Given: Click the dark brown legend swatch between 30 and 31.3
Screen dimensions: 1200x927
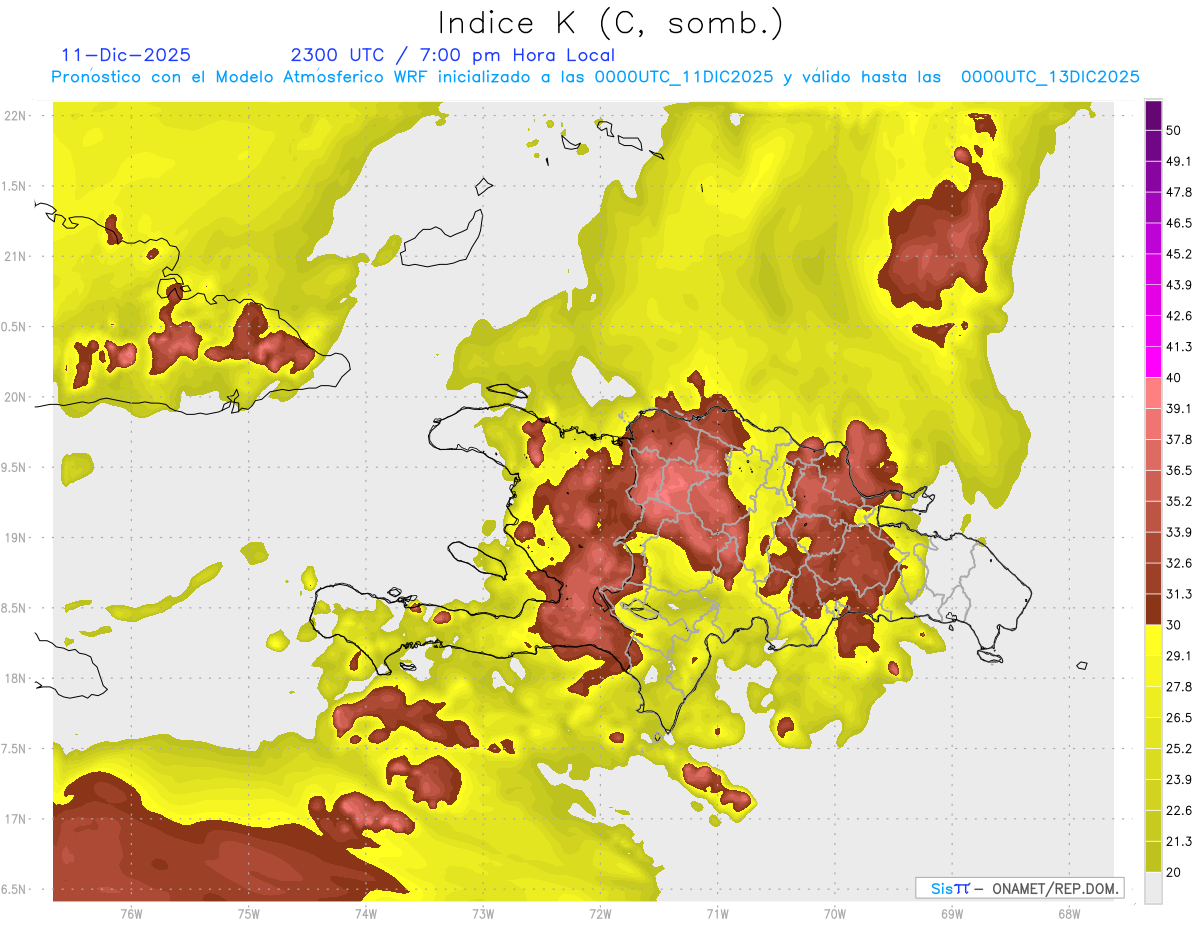Looking at the screenshot, I should coord(1153,610).
